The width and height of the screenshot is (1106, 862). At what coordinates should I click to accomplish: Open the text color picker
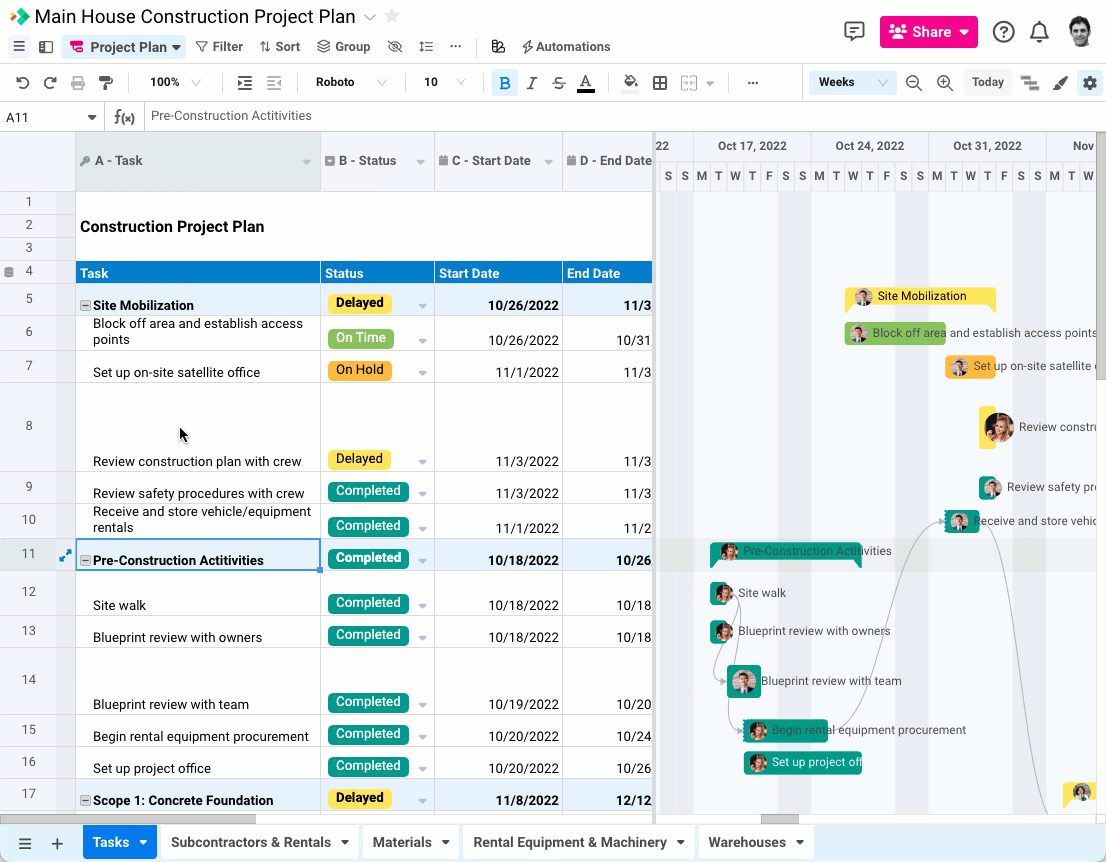click(x=585, y=83)
